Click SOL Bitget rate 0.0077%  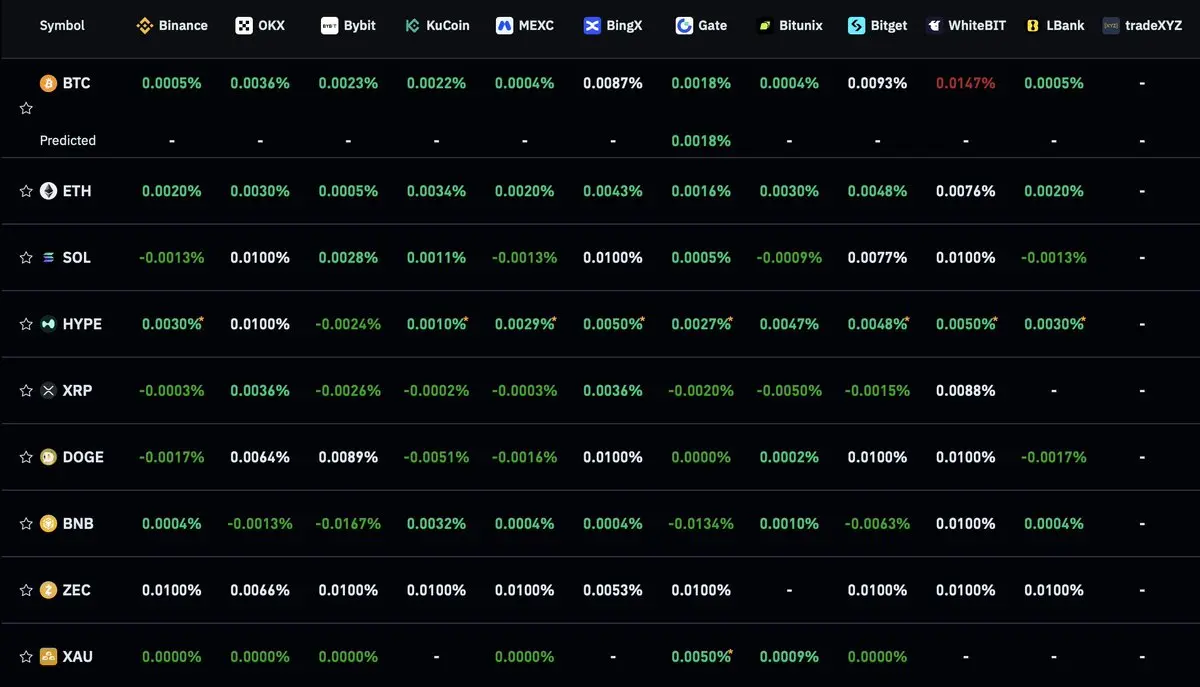(878, 257)
